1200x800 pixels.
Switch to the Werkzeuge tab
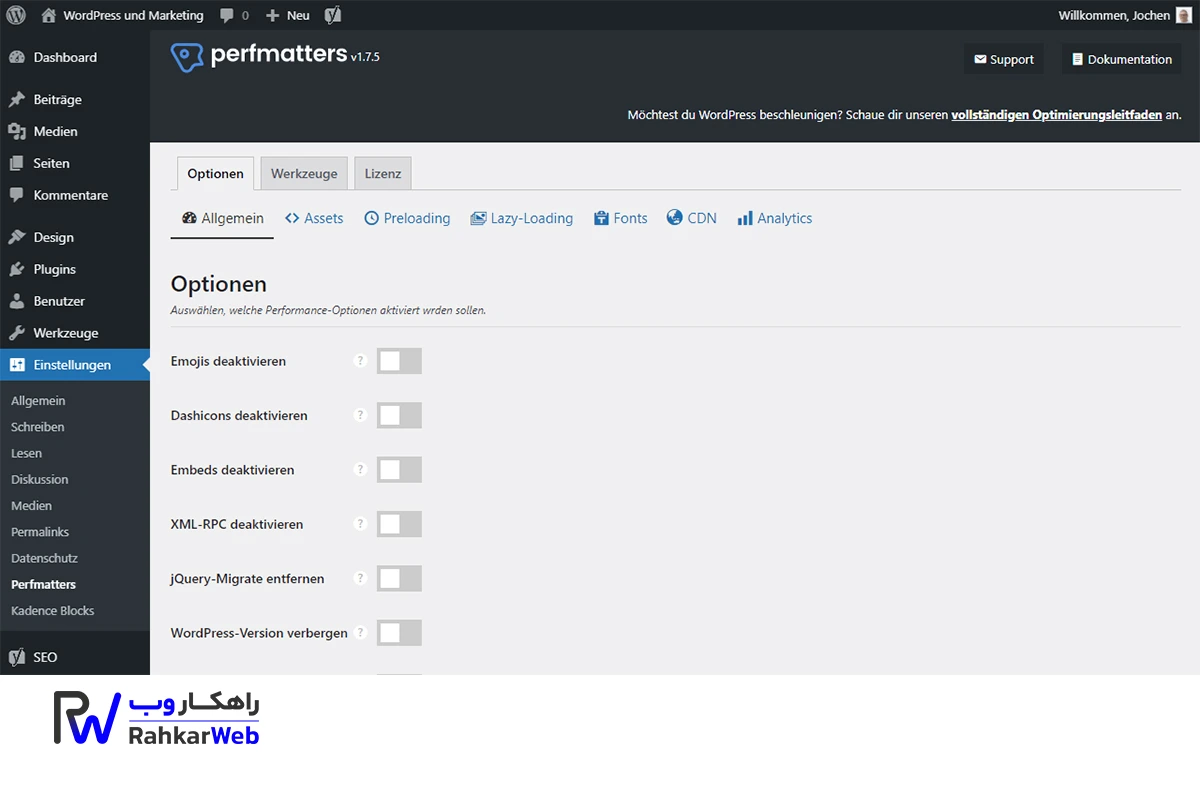[304, 174]
